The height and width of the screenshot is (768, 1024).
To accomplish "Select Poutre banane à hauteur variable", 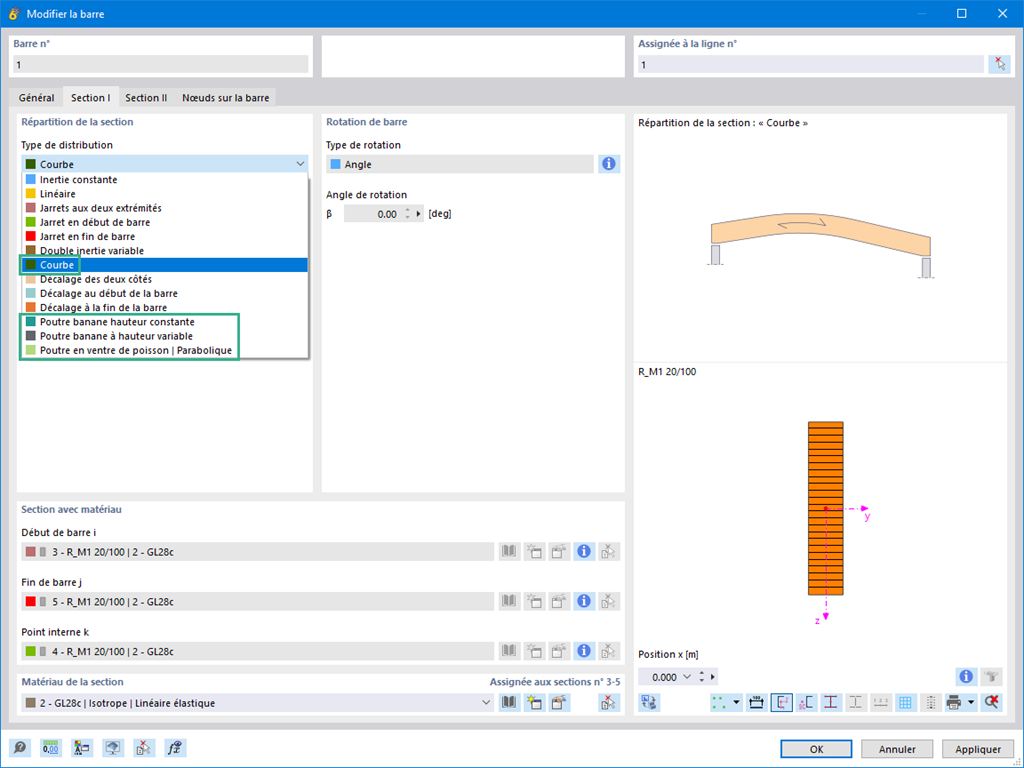I will point(165,336).
